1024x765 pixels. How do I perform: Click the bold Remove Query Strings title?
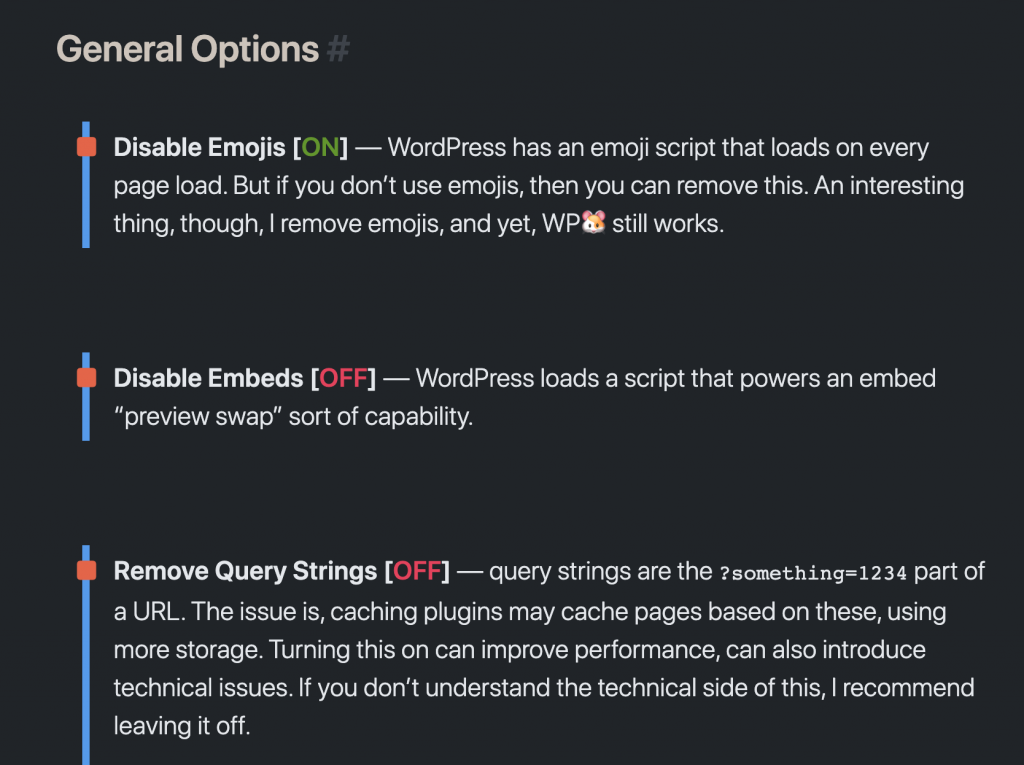245,571
